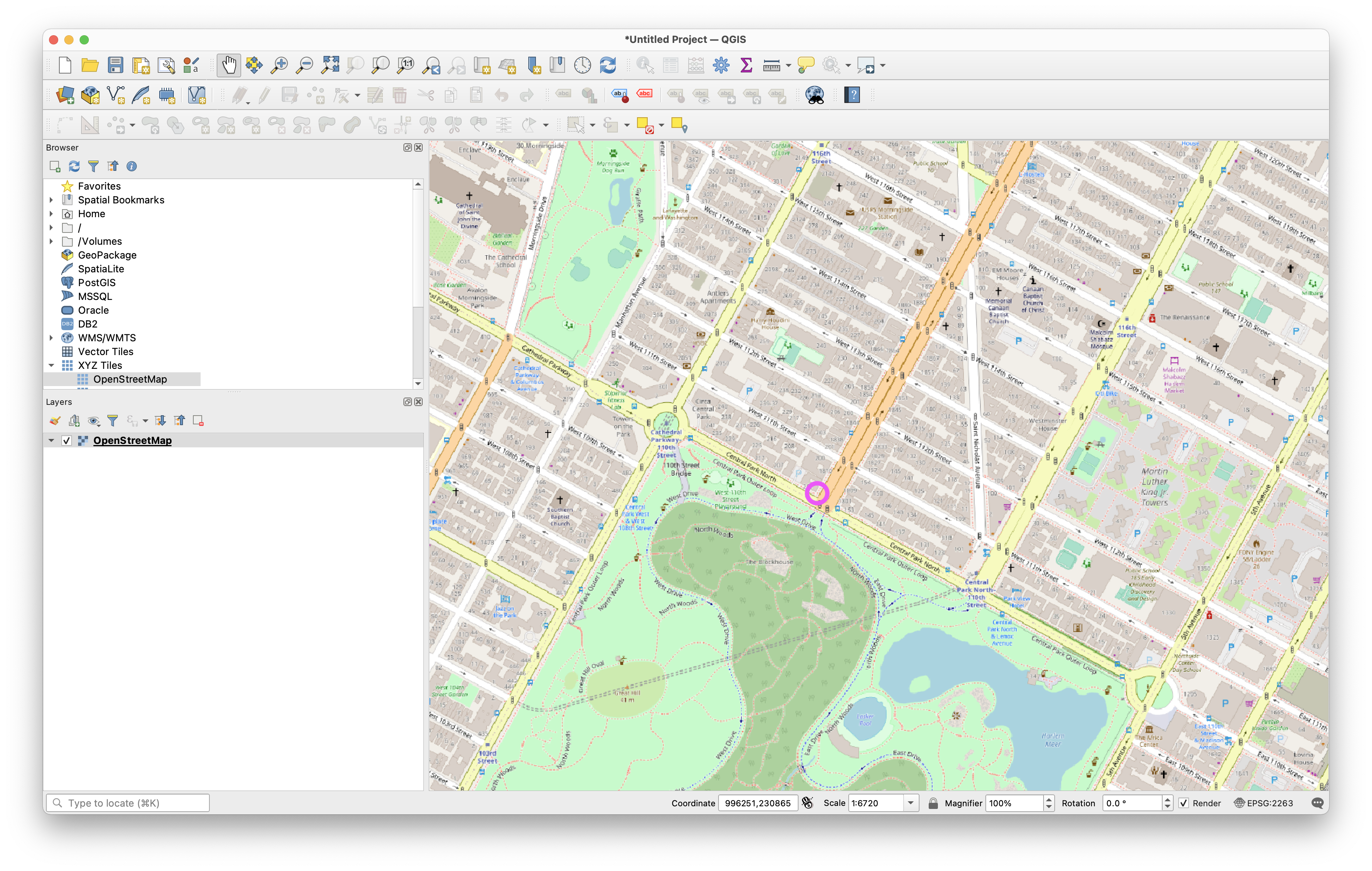This screenshot has height=871, width=1372.
Task: Toggle the scale lock icon
Action: (x=933, y=803)
